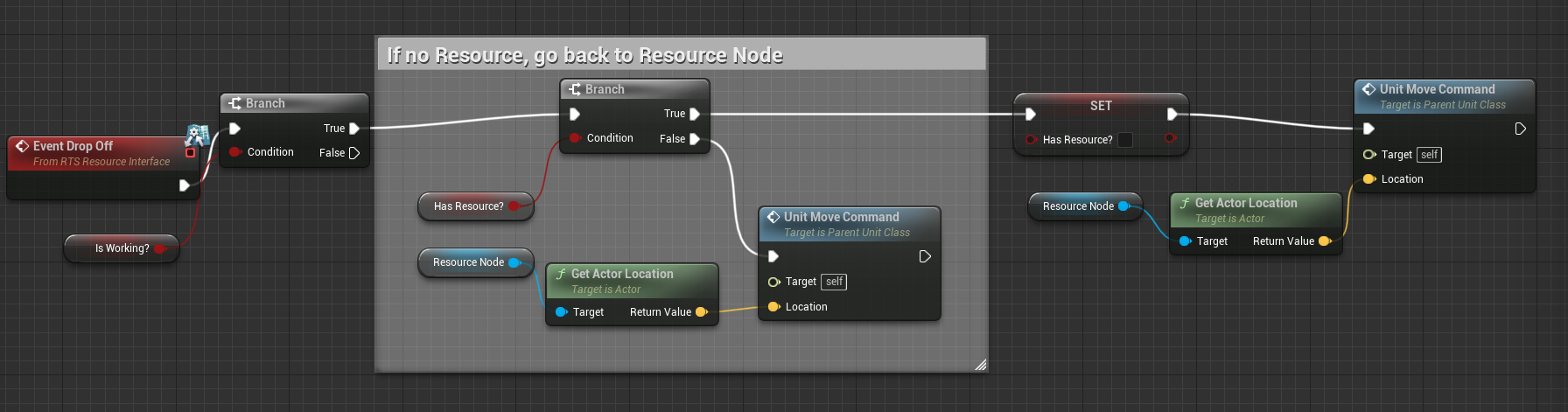
Task: Click the red delegate pin on Event Drop Off
Action: (x=190, y=153)
